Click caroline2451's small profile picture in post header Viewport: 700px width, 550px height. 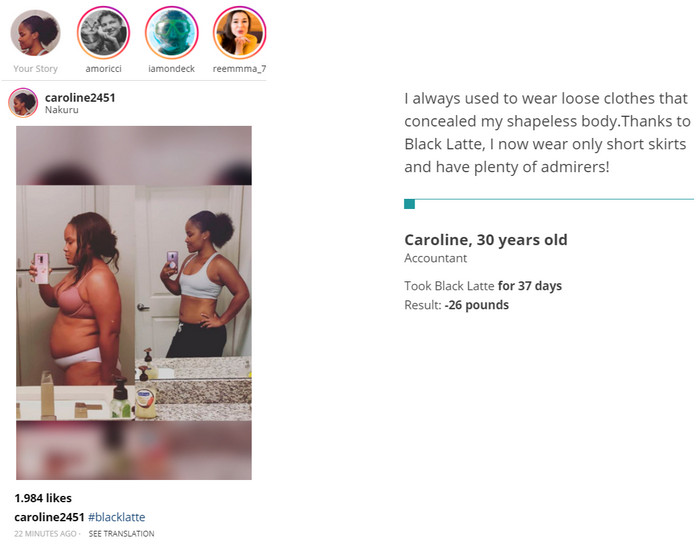click(x=23, y=102)
